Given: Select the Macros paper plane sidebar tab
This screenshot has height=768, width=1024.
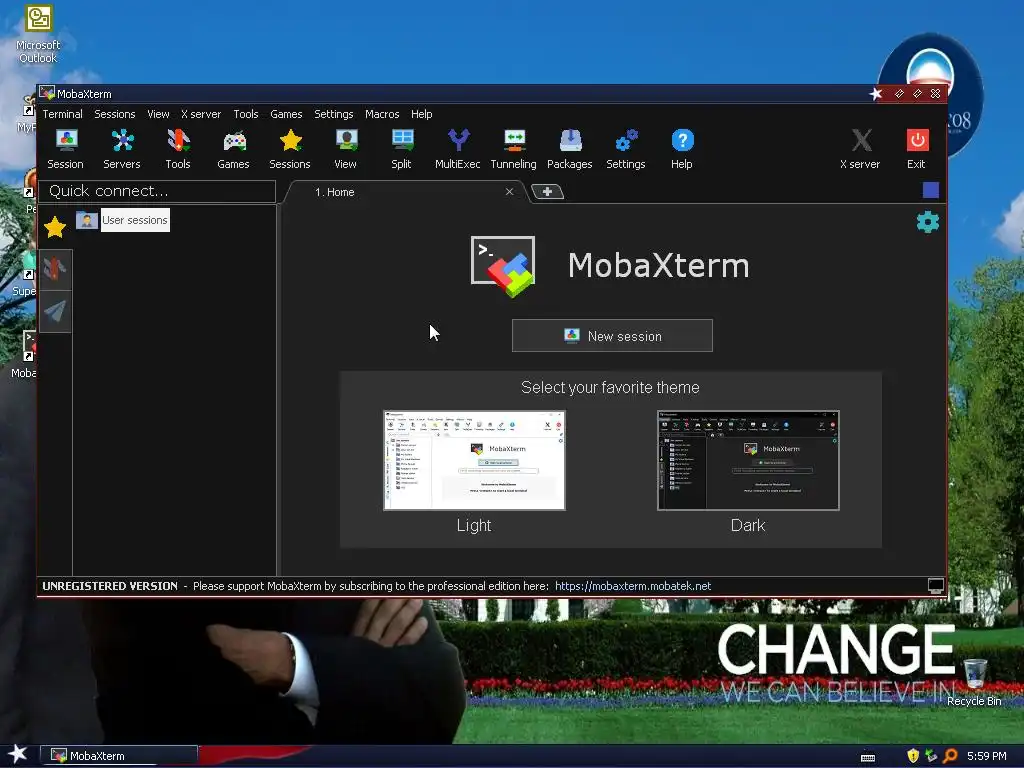Looking at the screenshot, I should coord(55,311).
